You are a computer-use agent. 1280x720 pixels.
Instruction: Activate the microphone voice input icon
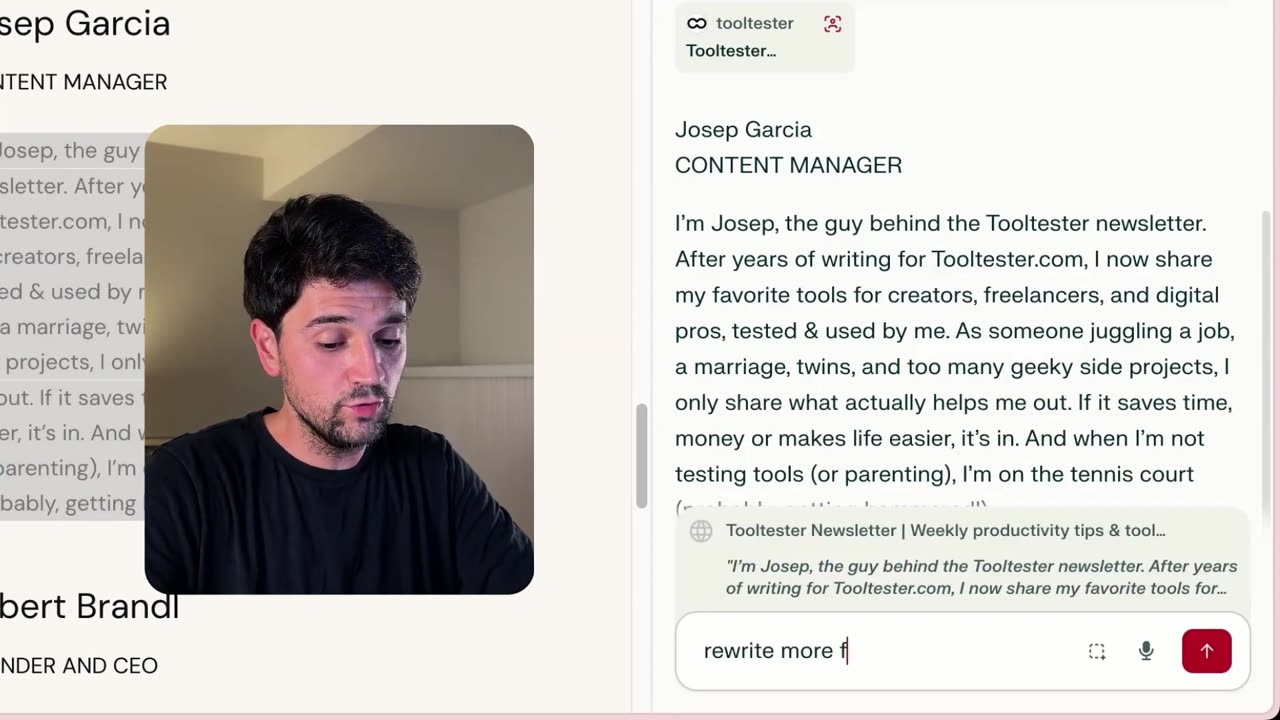pyautogui.click(x=1146, y=651)
